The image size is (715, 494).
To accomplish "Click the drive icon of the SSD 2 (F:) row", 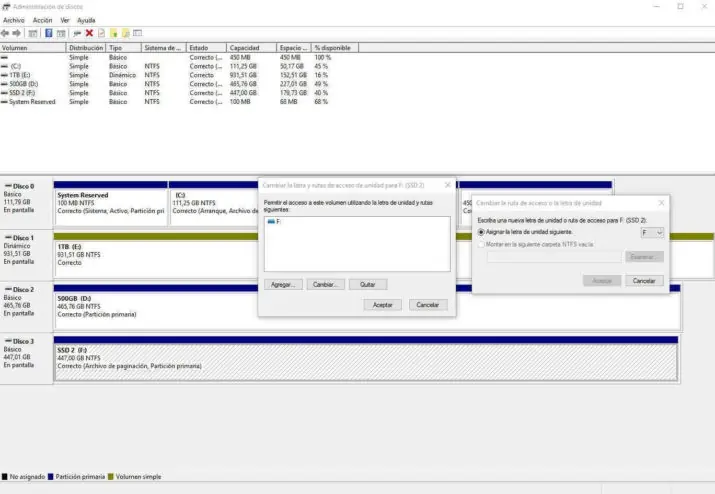I will (5, 93).
